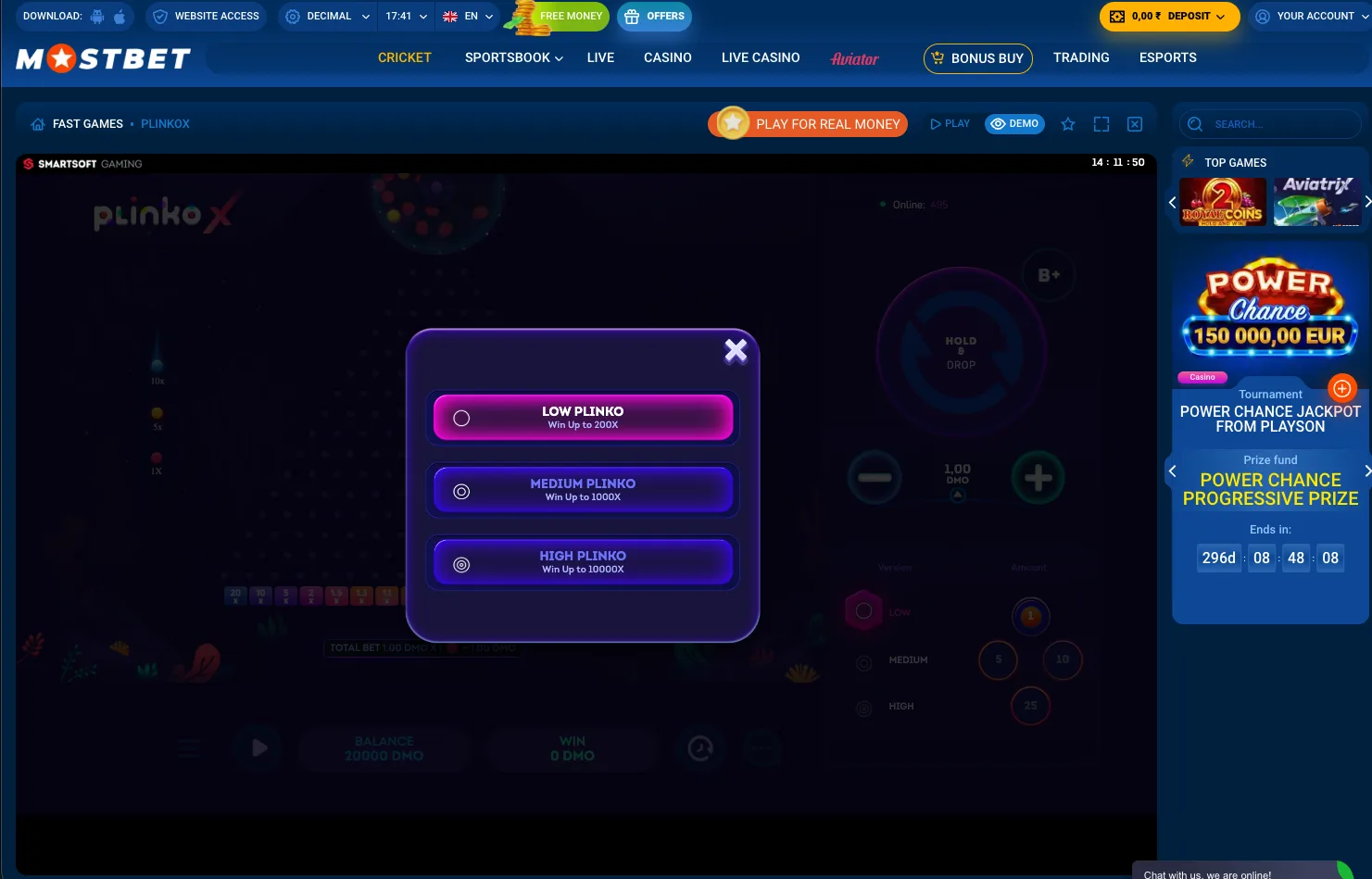Open the Your Account menu
Image resolution: width=1372 pixels, height=879 pixels.
(1310, 17)
